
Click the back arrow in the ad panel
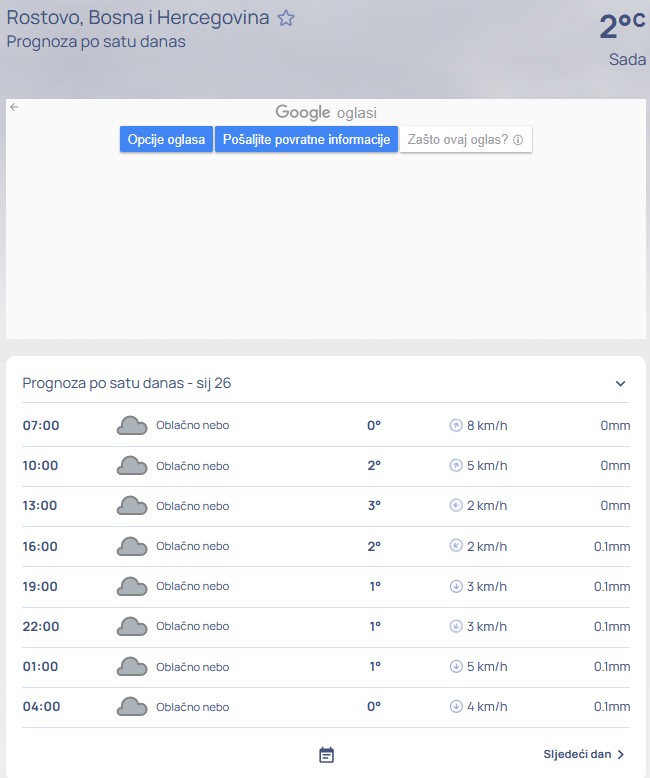click(14, 107)
